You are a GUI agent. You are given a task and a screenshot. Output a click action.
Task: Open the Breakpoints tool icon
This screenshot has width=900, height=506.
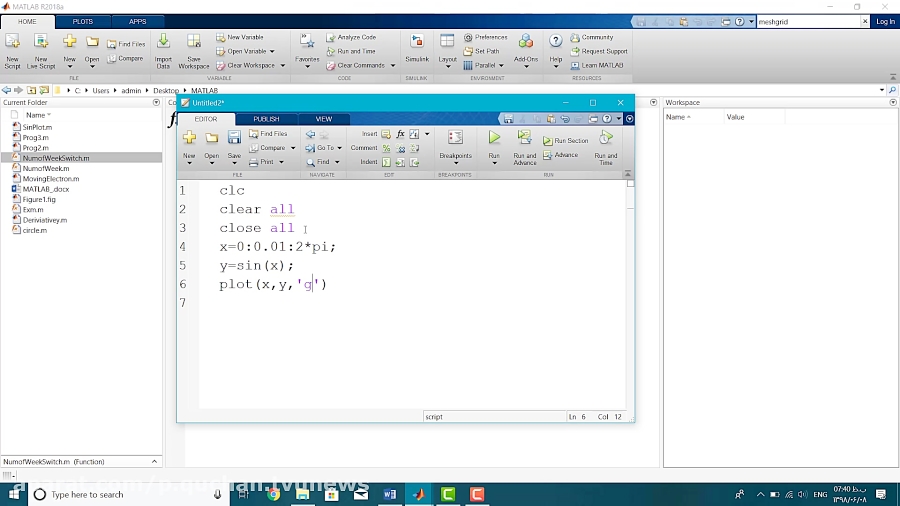[455, 139]
